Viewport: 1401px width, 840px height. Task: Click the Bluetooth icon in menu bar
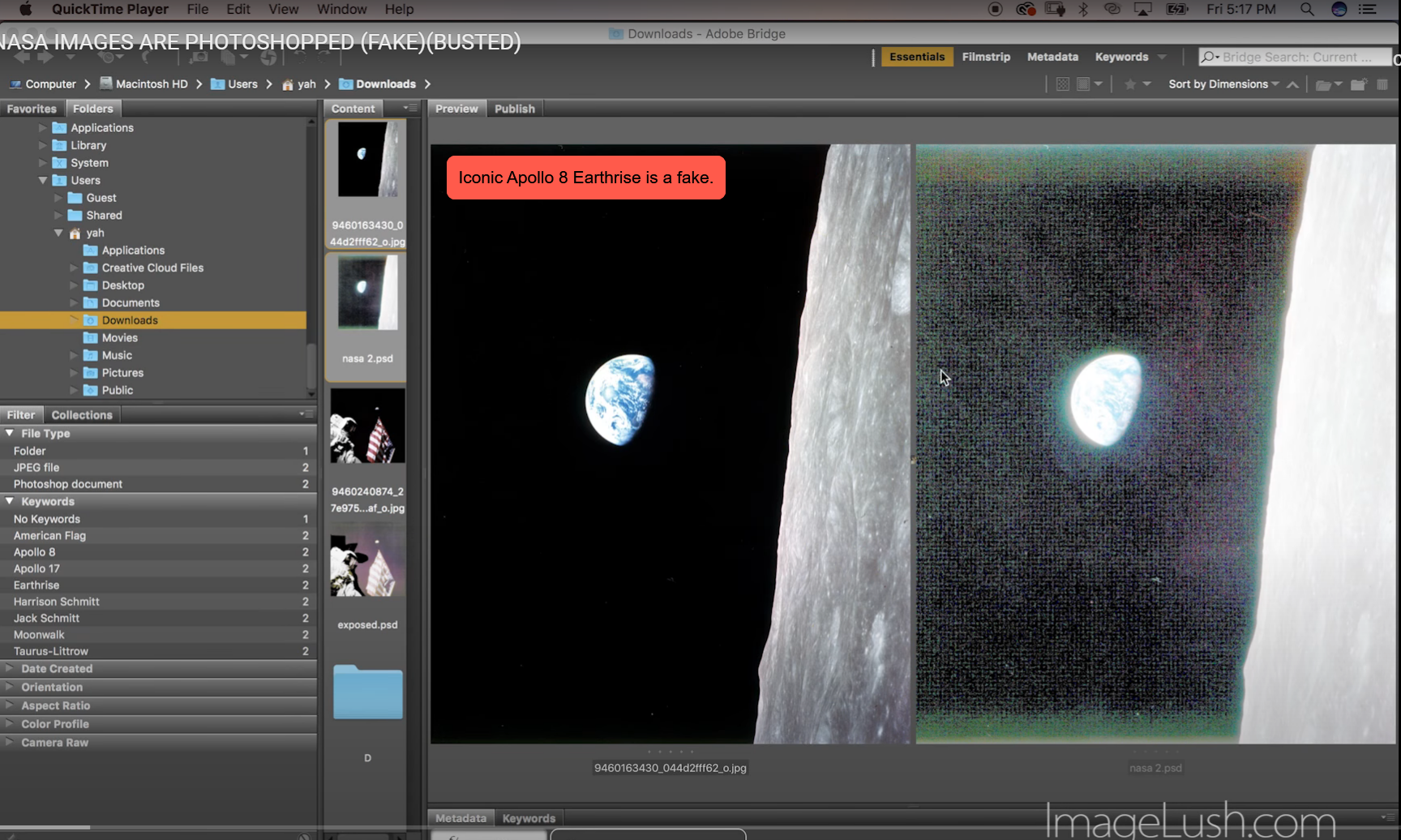[1083, 9]
